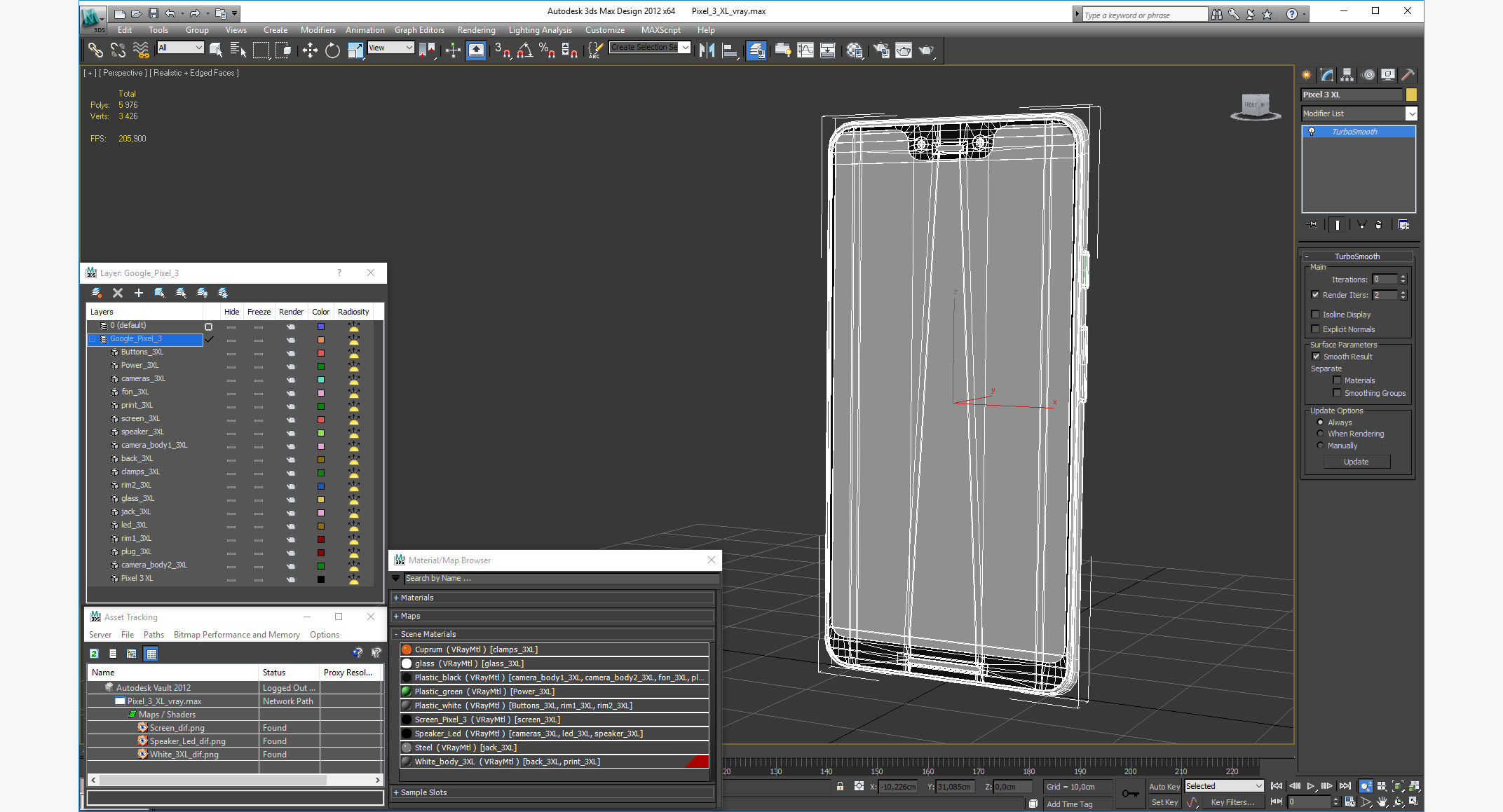Open the Material Editor icon

pos(855,50)
